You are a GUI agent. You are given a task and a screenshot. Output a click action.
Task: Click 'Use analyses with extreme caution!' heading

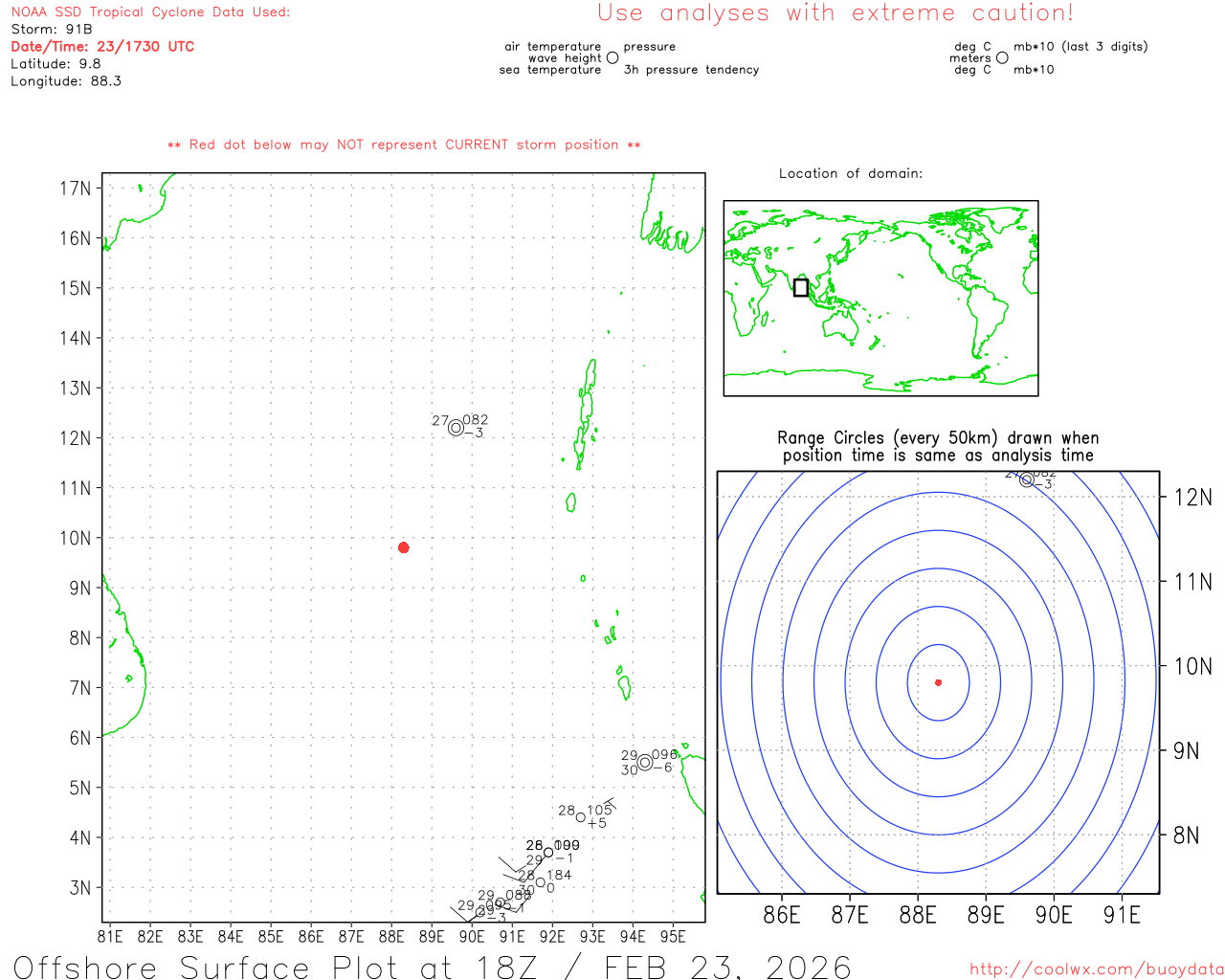[x=835, y=13]
